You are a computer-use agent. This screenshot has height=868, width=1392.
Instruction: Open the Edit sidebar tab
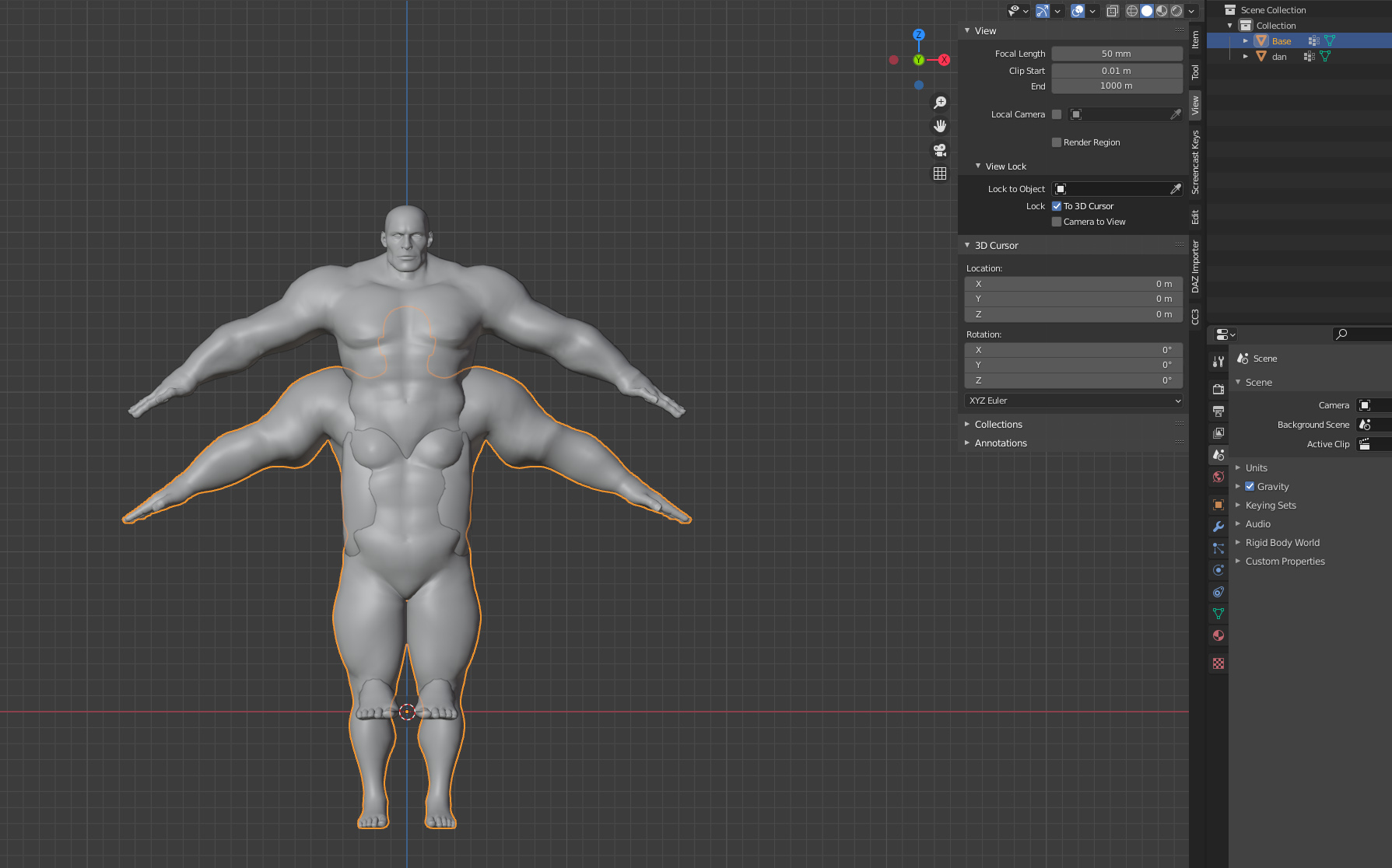click(x=1195, y=217)
